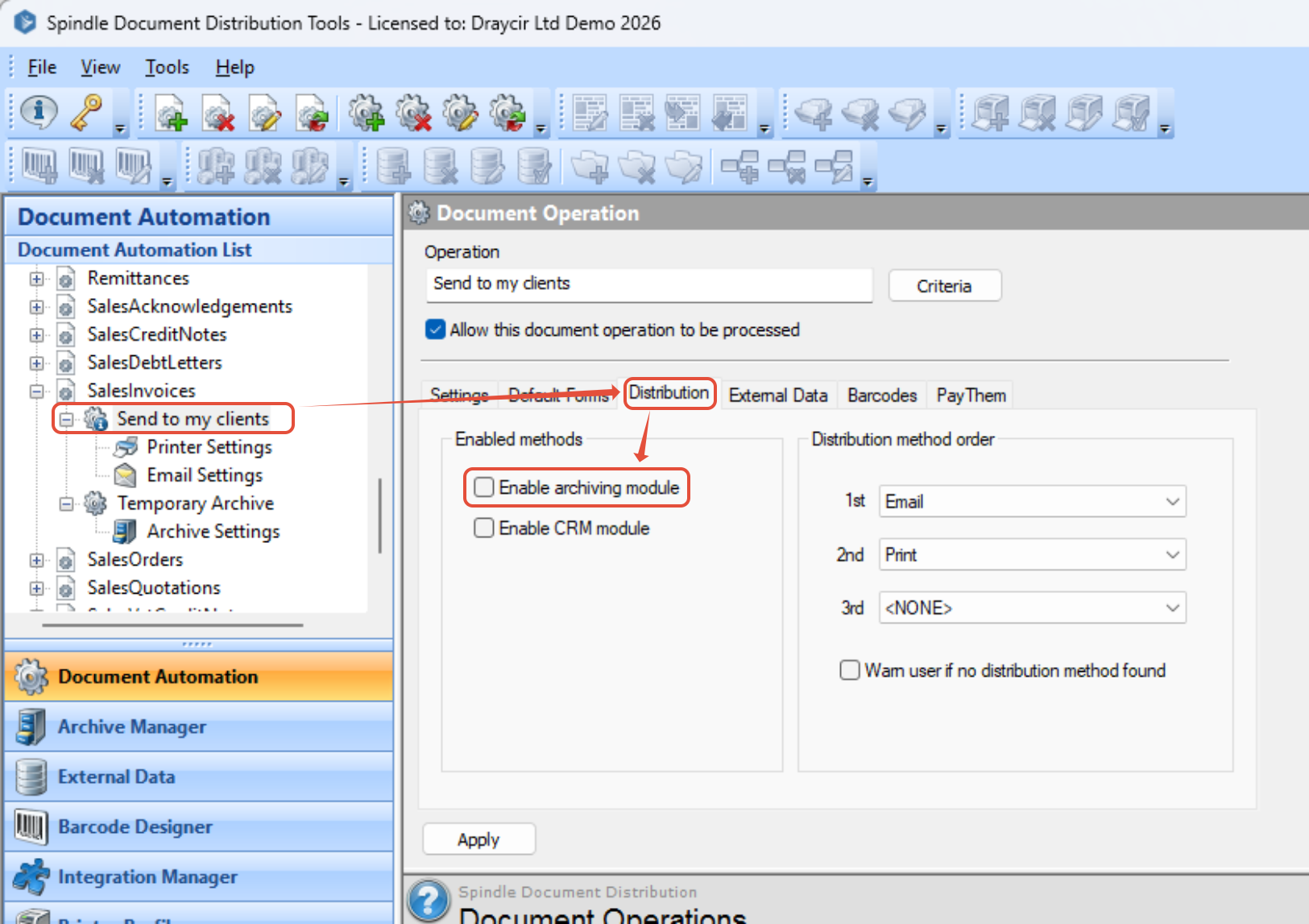Click the Apply button

pyautogui.click(x=478, y=839)
